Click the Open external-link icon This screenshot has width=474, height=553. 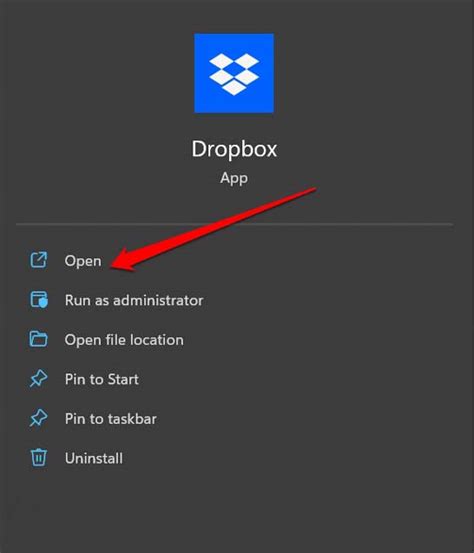click(38, 260)
